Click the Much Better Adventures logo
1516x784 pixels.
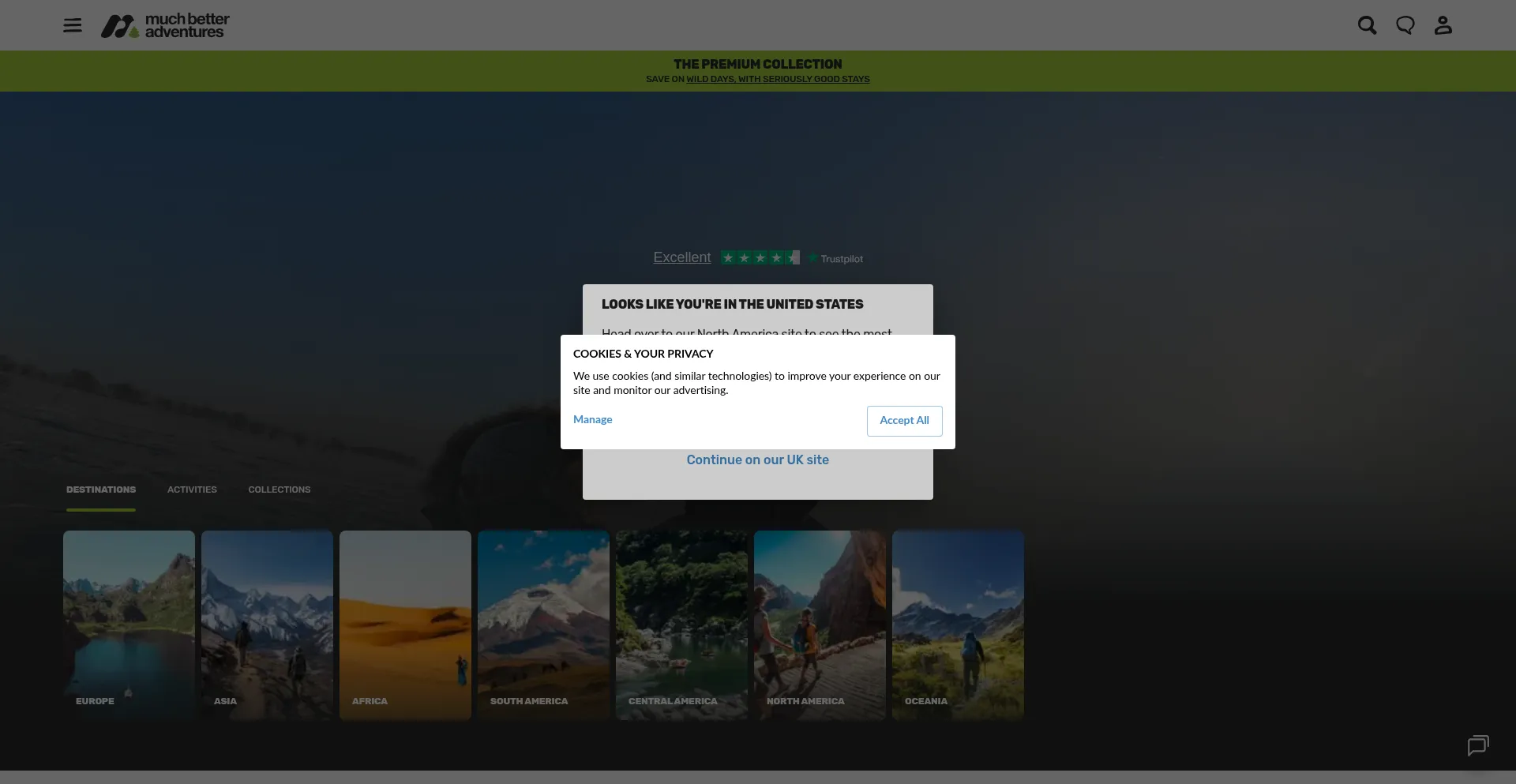[x=165, y=25]
